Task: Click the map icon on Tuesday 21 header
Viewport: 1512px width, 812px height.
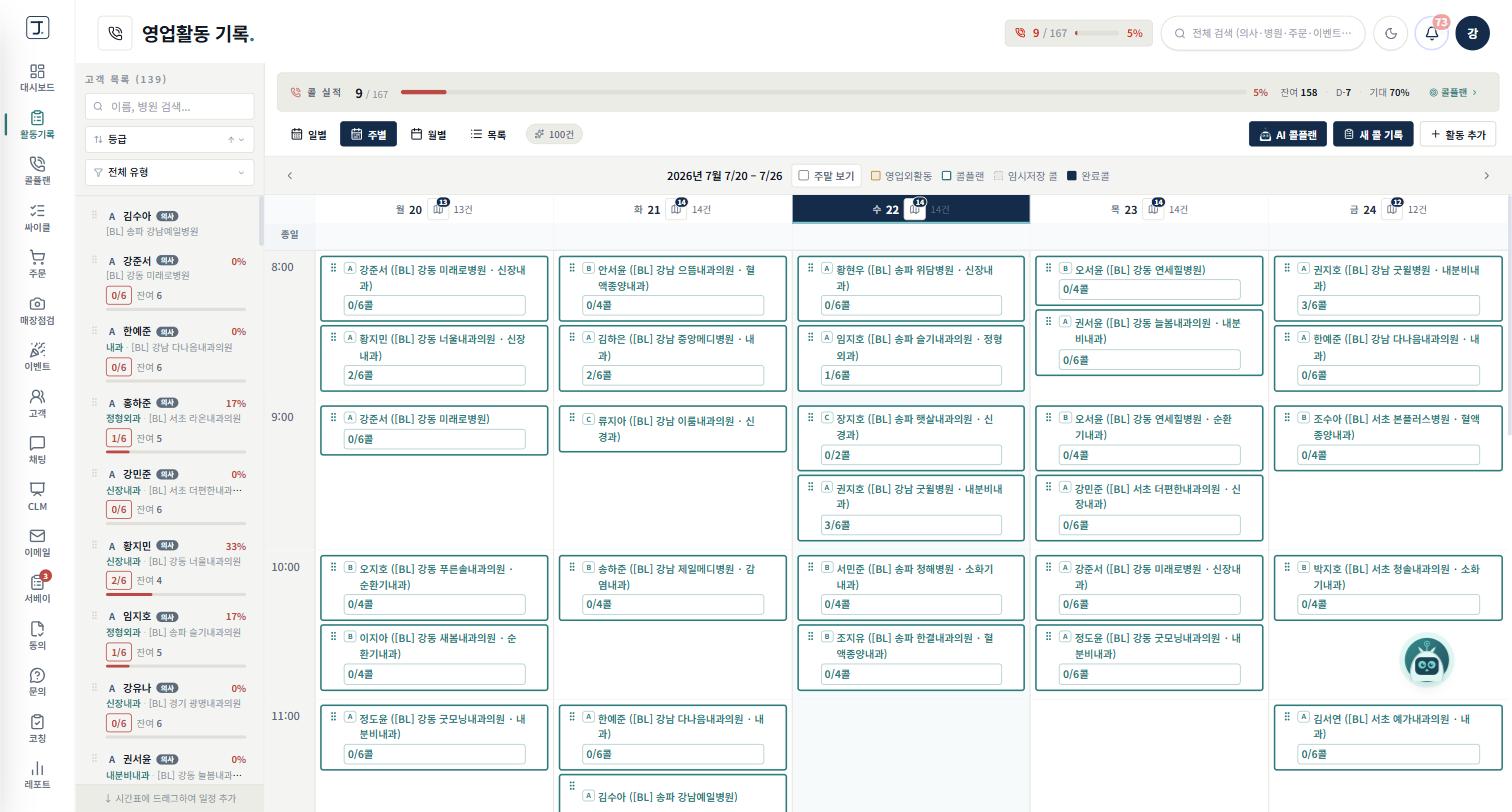Action: [x=676, y=209]
